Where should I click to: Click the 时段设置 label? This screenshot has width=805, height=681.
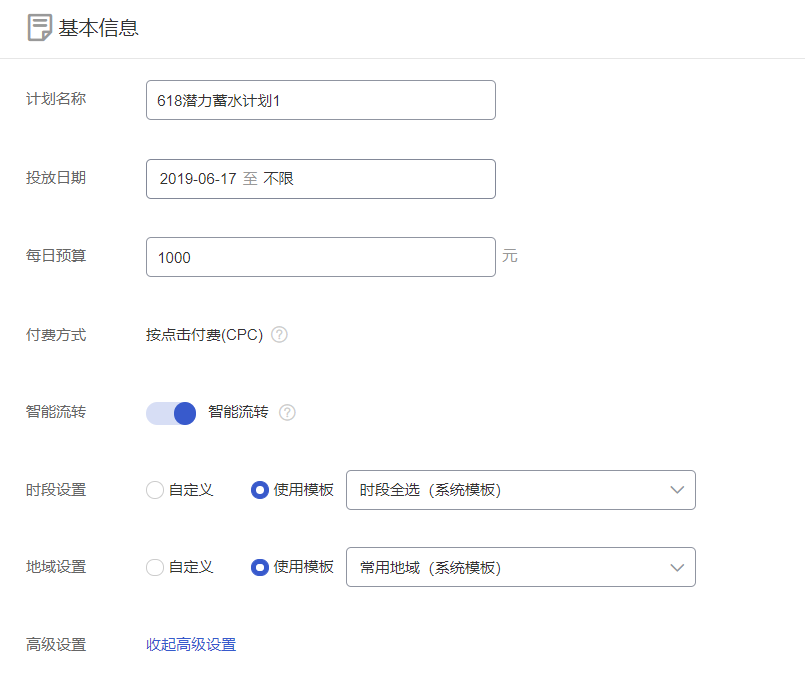(56, 490)
